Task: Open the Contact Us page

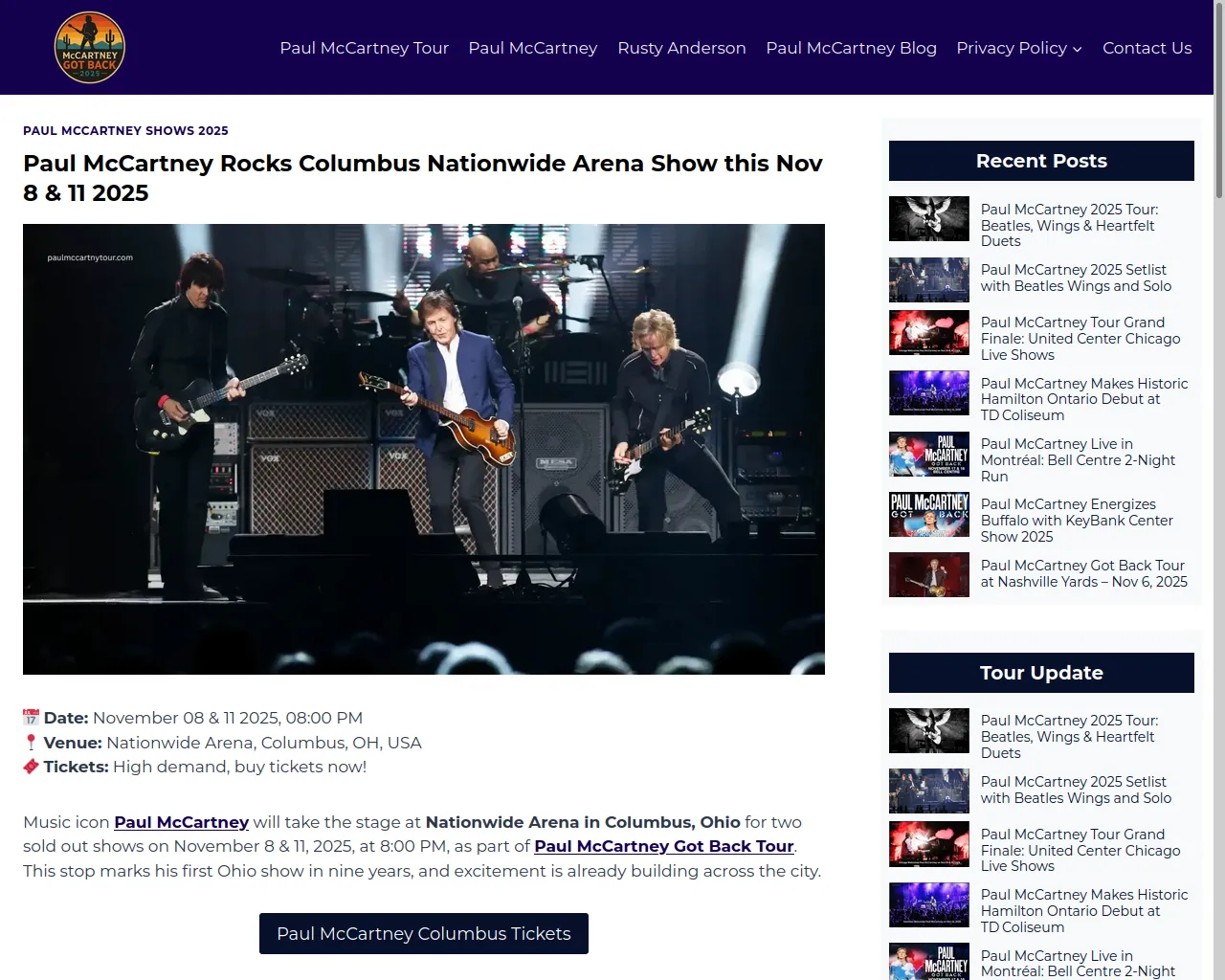Action: pos(1147,48)
